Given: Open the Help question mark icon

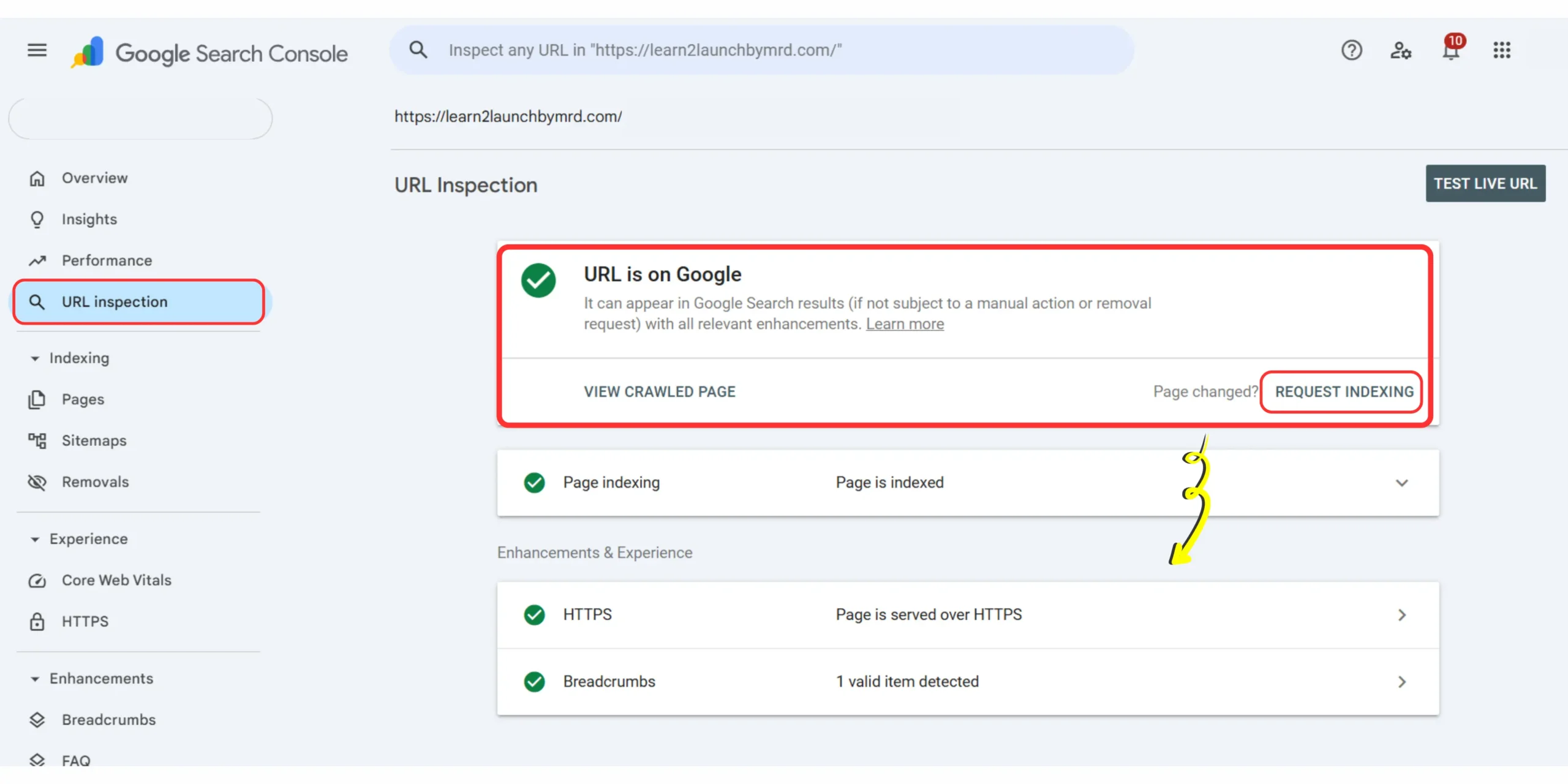Looking at the screenshot, I should (x=1351, y=50).
